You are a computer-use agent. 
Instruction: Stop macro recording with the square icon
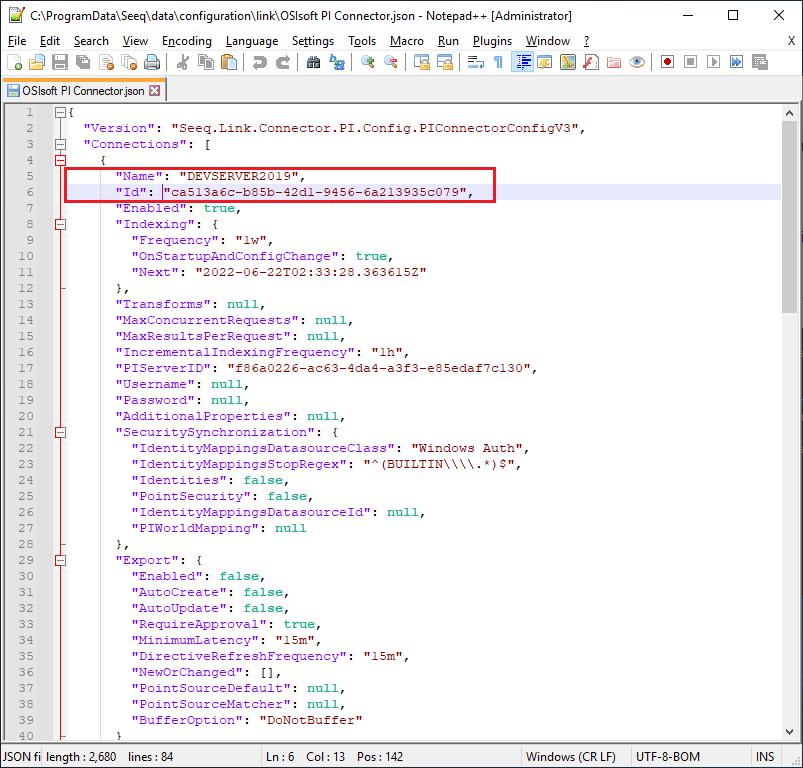pos(690,62)
